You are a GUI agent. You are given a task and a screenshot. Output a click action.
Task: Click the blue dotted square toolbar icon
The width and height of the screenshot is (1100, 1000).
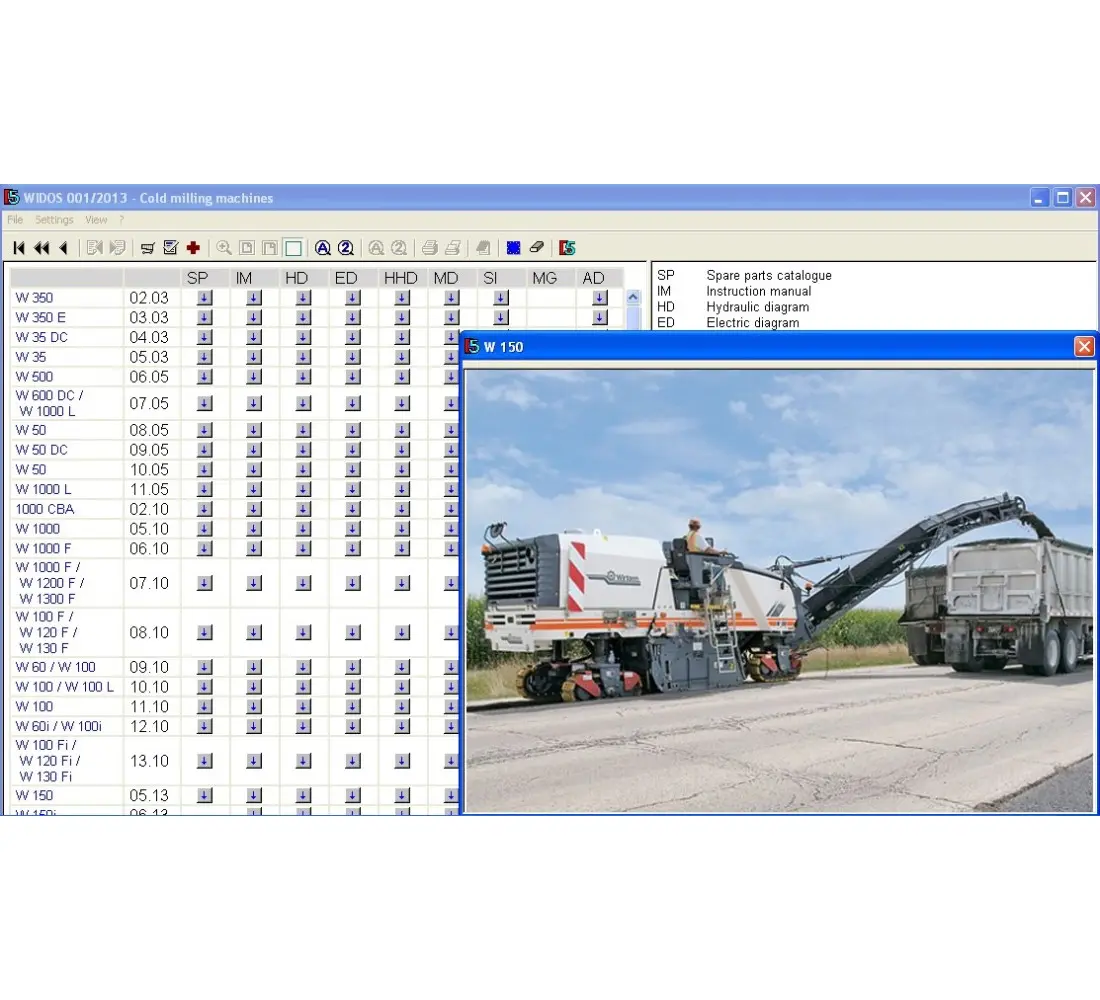tap(514, 248)
